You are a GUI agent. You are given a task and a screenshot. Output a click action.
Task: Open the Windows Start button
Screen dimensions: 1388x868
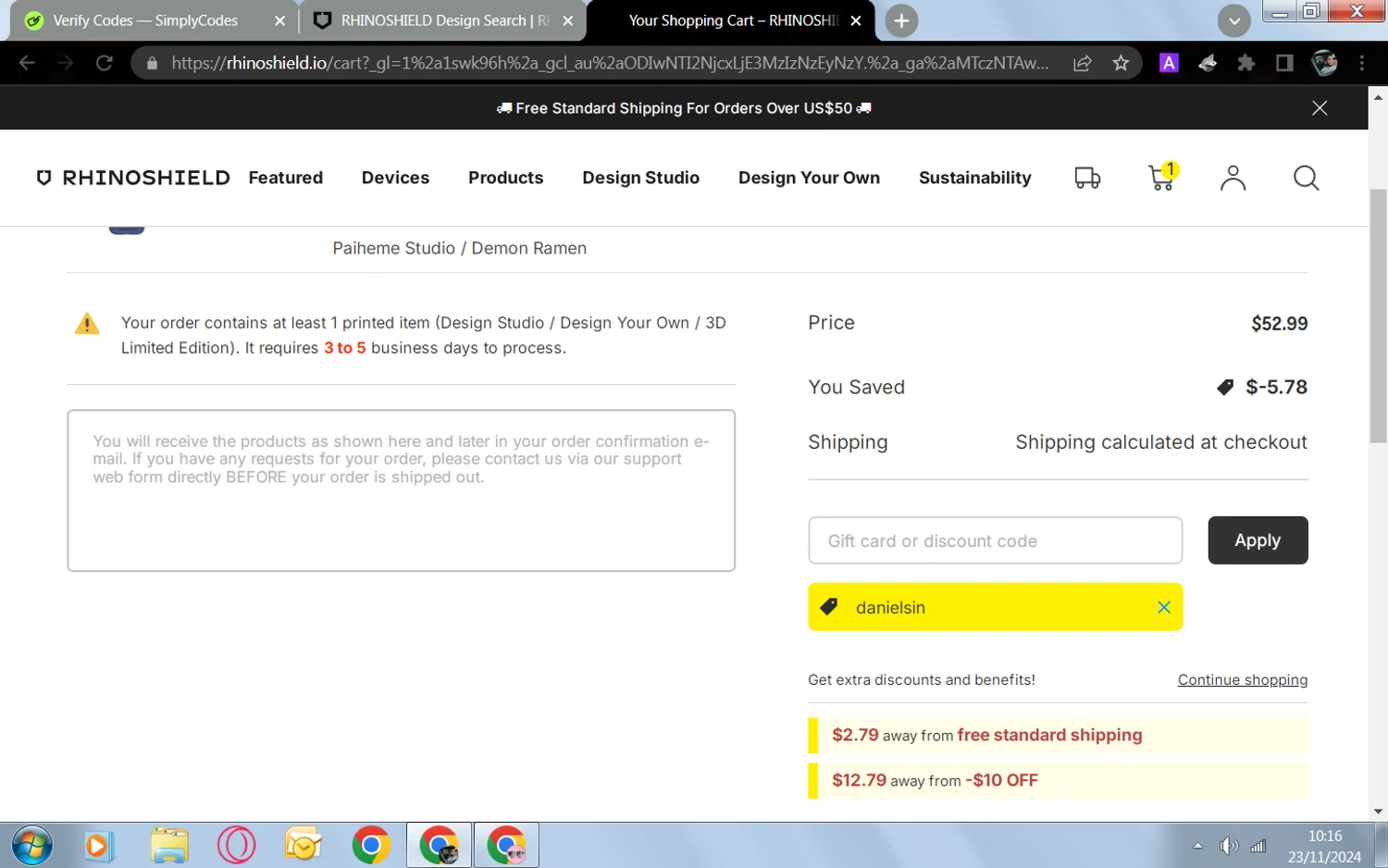pyautogui.click(x=31, y=845)
